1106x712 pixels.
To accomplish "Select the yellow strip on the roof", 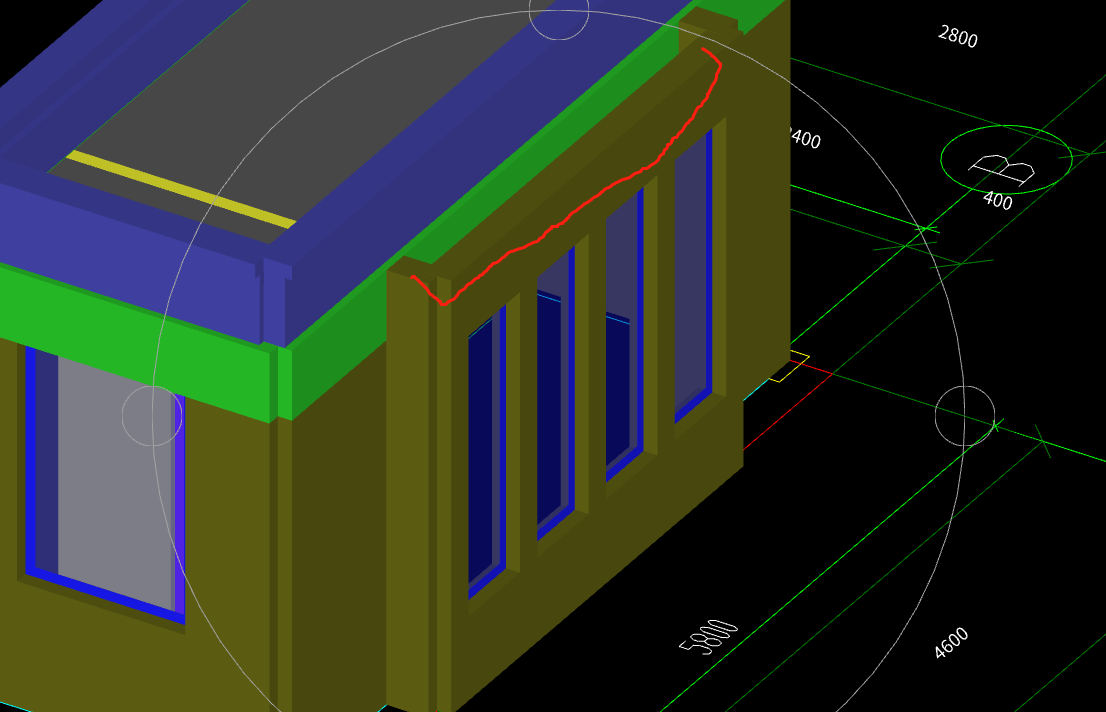I will point(181,190).
